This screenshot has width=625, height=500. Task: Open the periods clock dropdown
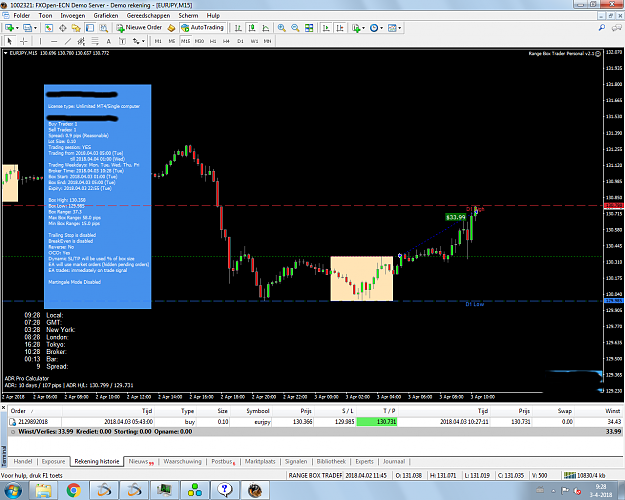point(375,28)
